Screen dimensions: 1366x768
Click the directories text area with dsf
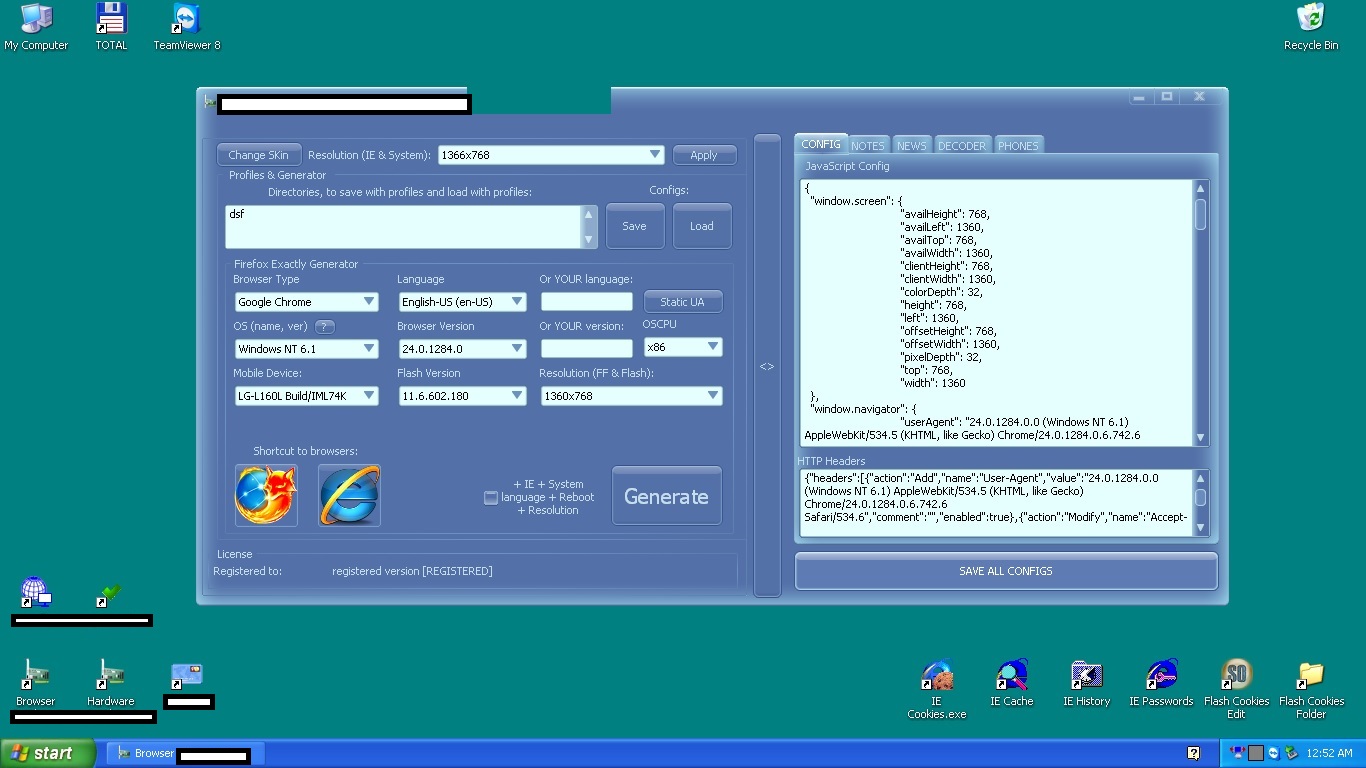pos(403,226)
